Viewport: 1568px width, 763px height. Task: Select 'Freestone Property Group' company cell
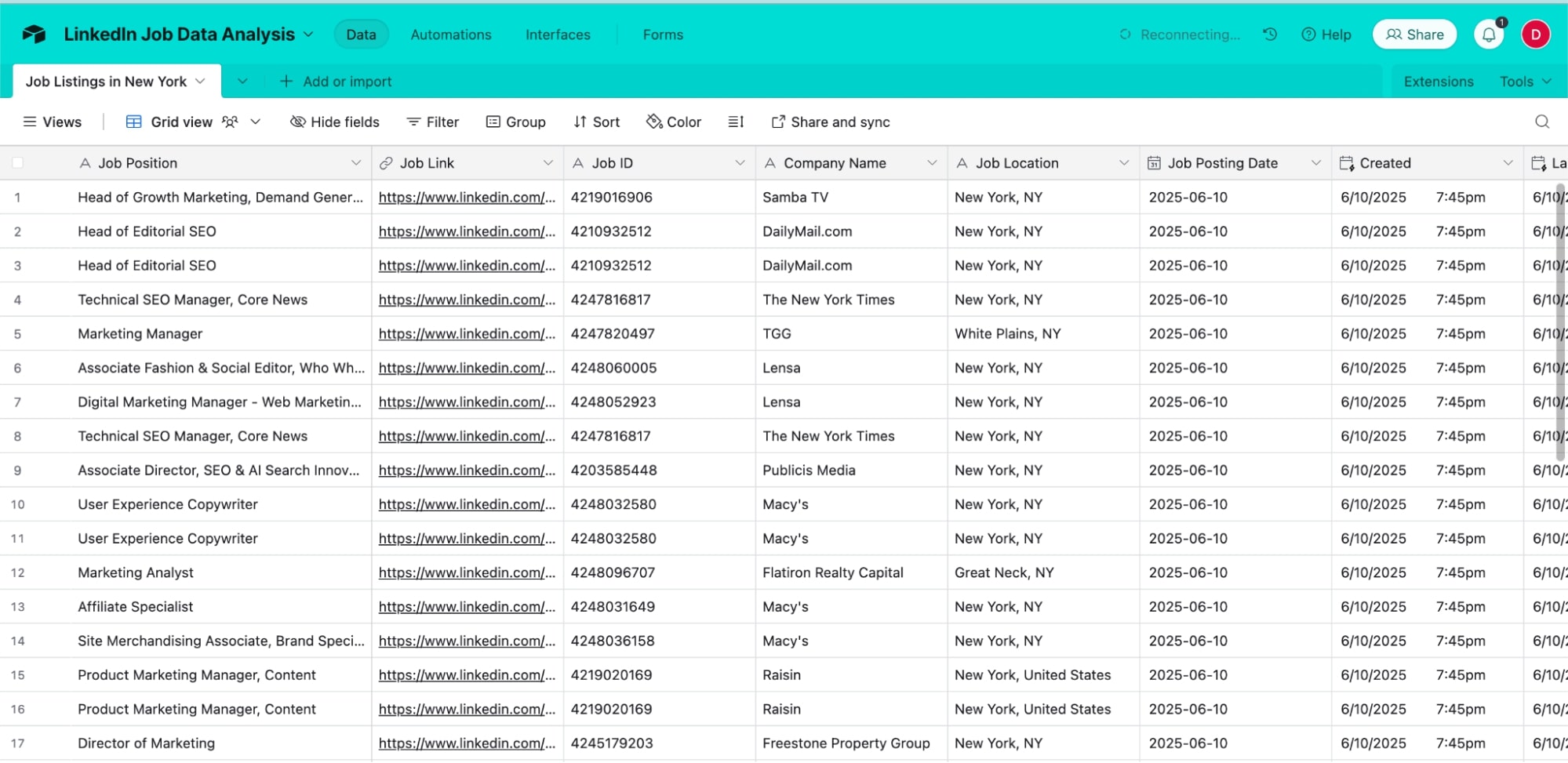point(851,743)
